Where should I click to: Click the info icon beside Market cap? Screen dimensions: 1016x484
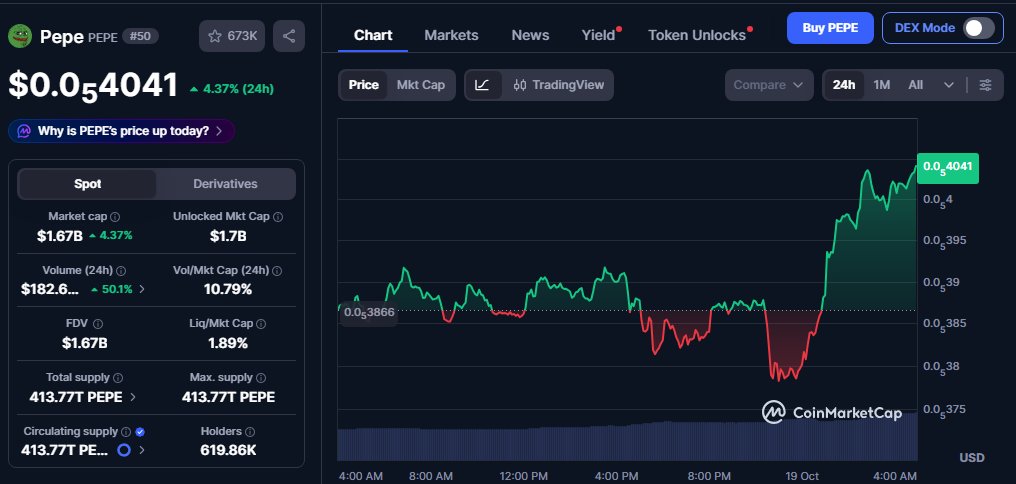[x=115, y=217]
